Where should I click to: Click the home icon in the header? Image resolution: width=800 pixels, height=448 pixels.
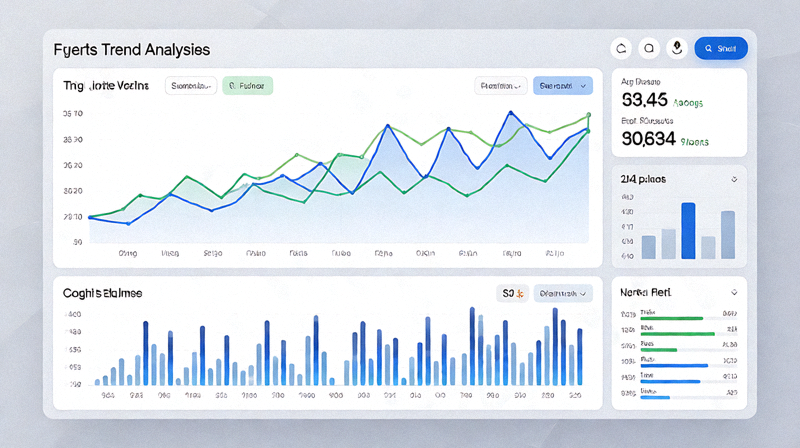[621, 48]
